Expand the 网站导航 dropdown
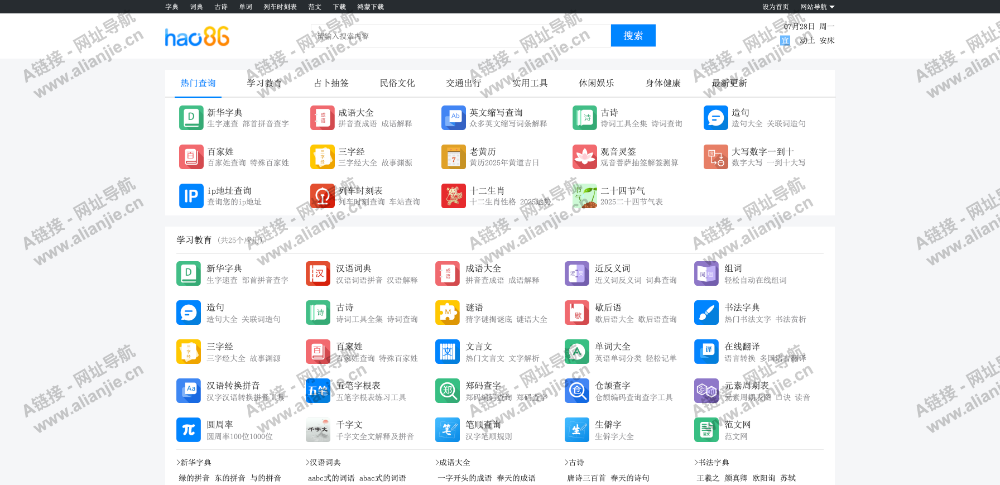1000x485 pixels. (817, 7)
